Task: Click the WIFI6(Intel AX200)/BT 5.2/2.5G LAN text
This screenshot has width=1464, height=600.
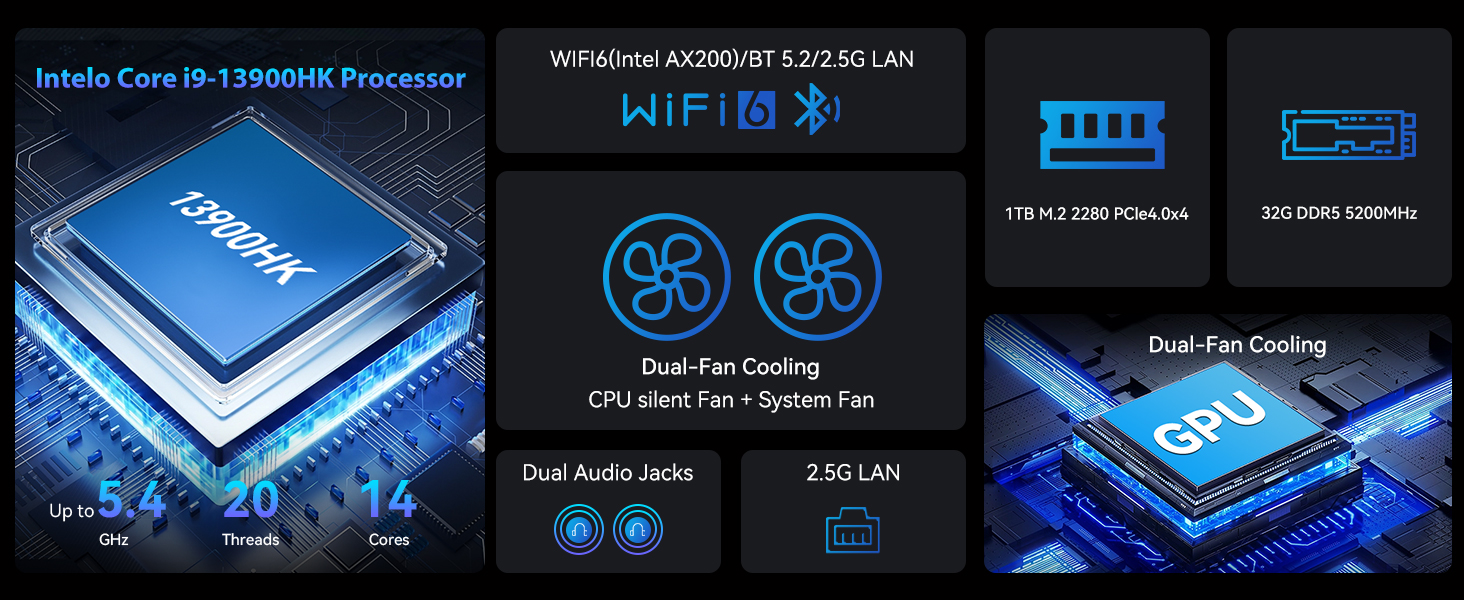Action: (x=732, y=59)
